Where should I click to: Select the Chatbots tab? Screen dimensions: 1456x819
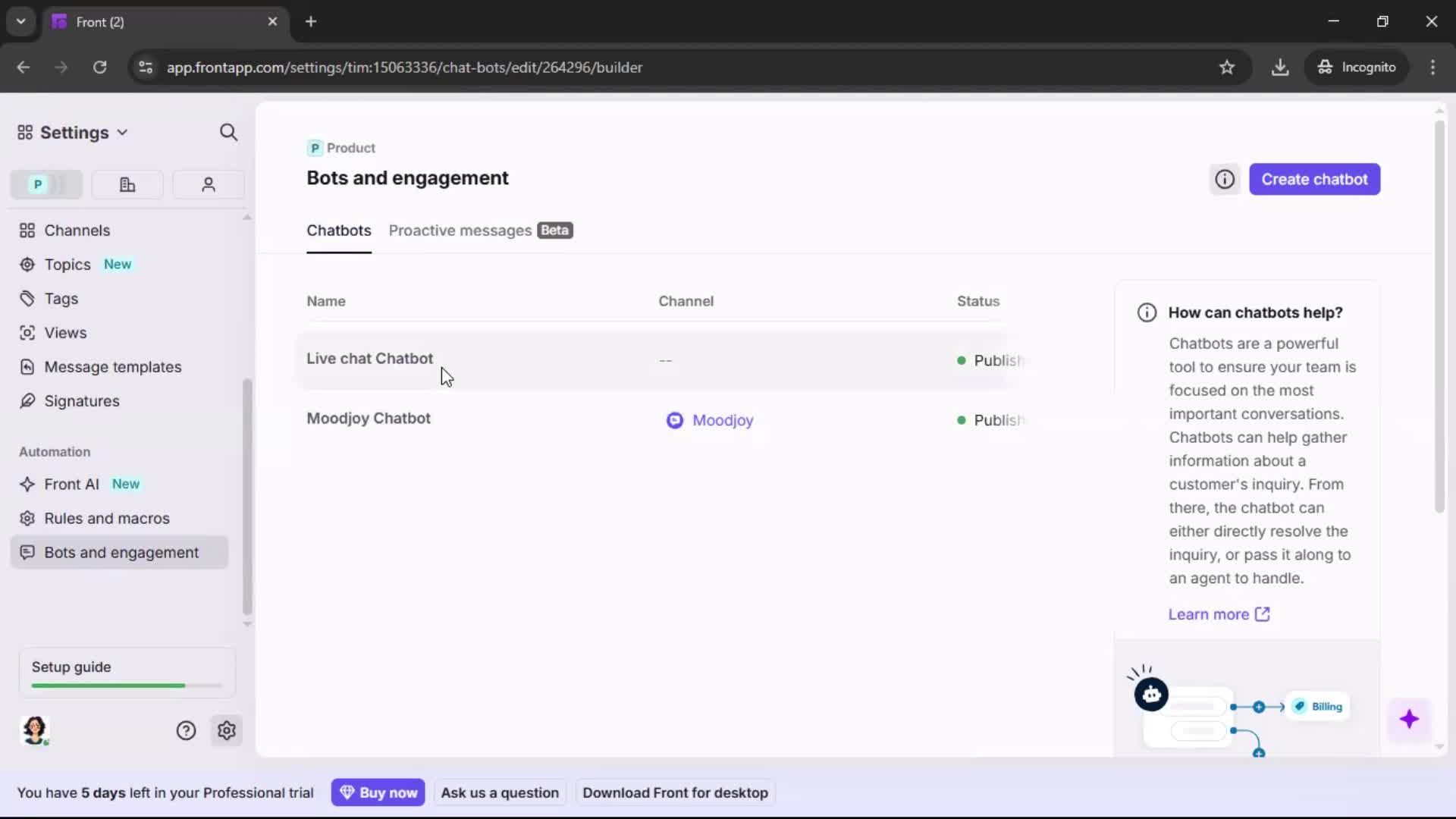tap(338, 231)
